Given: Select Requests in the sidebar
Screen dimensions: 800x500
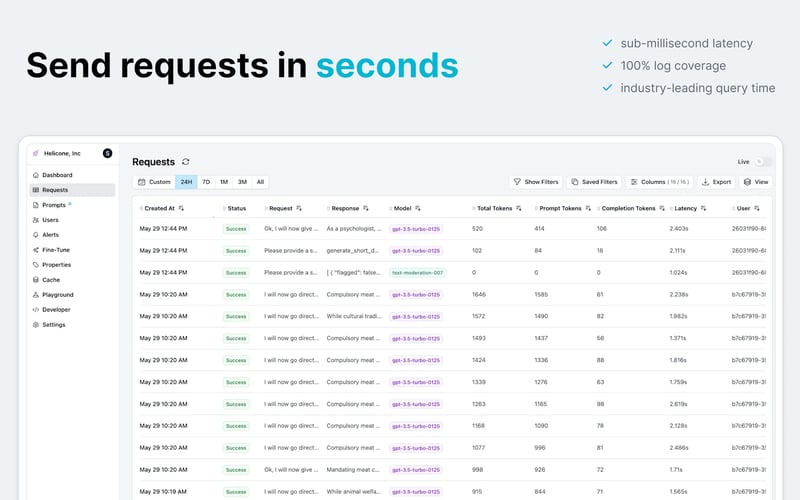Looking at the screenshot, I should coord(72,190).
